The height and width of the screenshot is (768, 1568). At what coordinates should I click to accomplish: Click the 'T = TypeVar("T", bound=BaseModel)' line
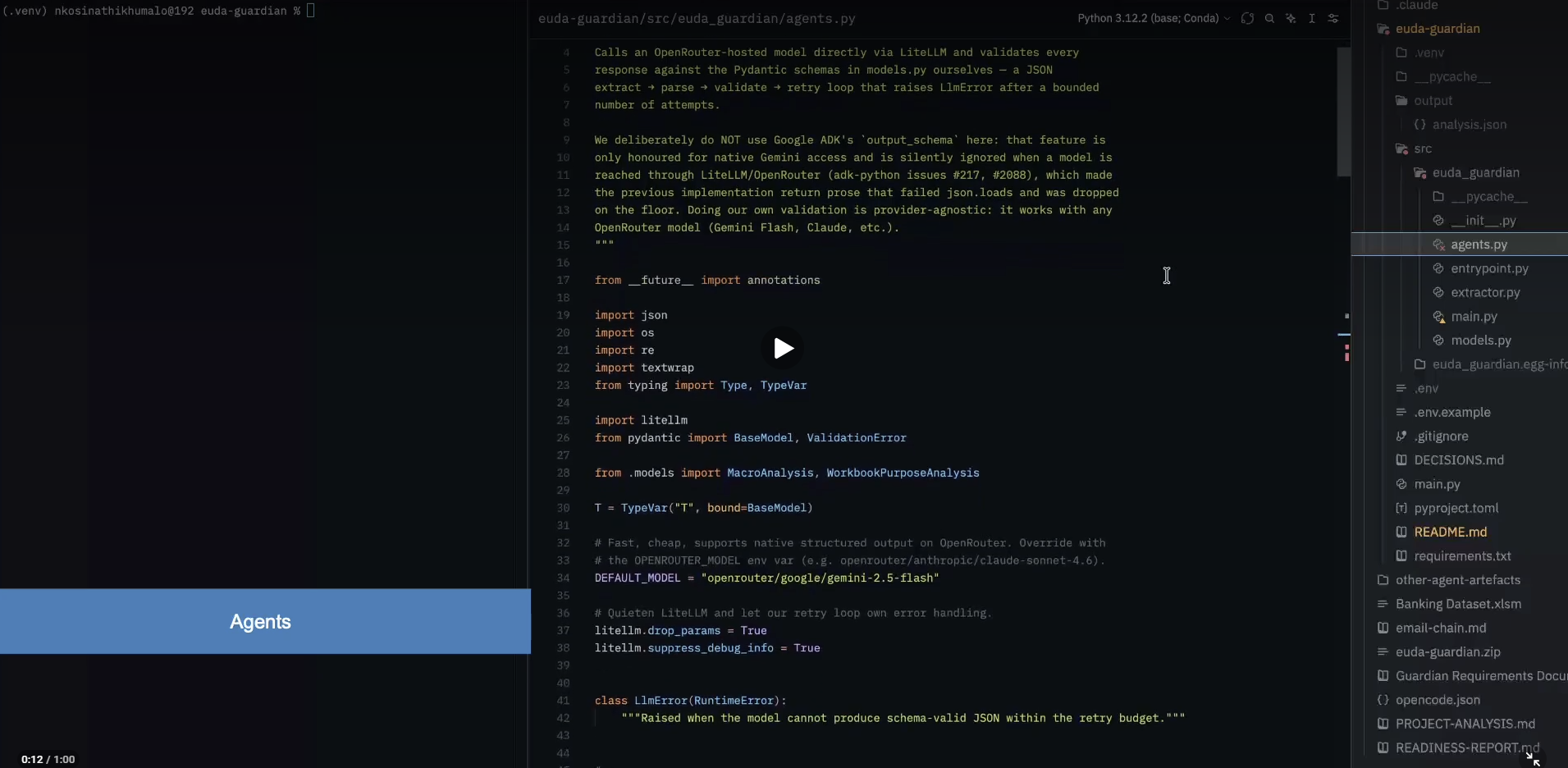(703, 508)
